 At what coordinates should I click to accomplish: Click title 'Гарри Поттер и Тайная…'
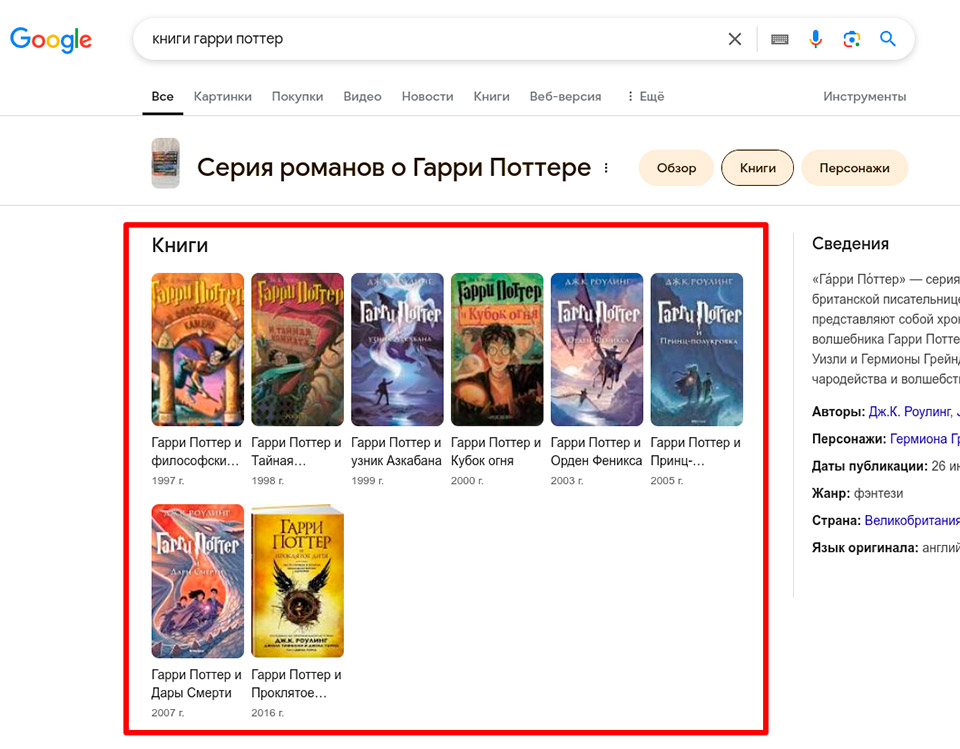click(x=296, y=451)
